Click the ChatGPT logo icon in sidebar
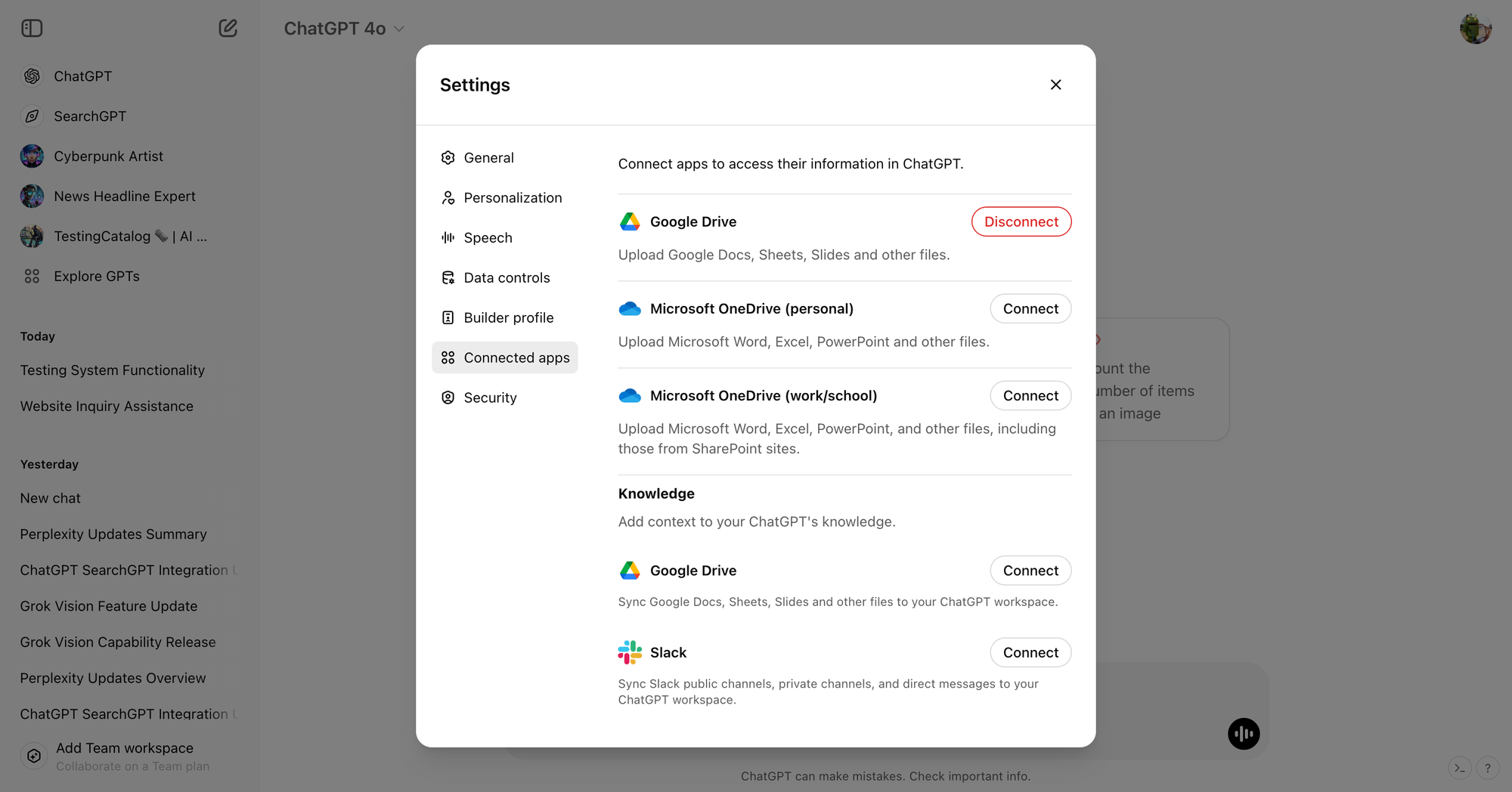Viewport: 1512px width, 792px height. pyautogui.click(x=32, y=76)
